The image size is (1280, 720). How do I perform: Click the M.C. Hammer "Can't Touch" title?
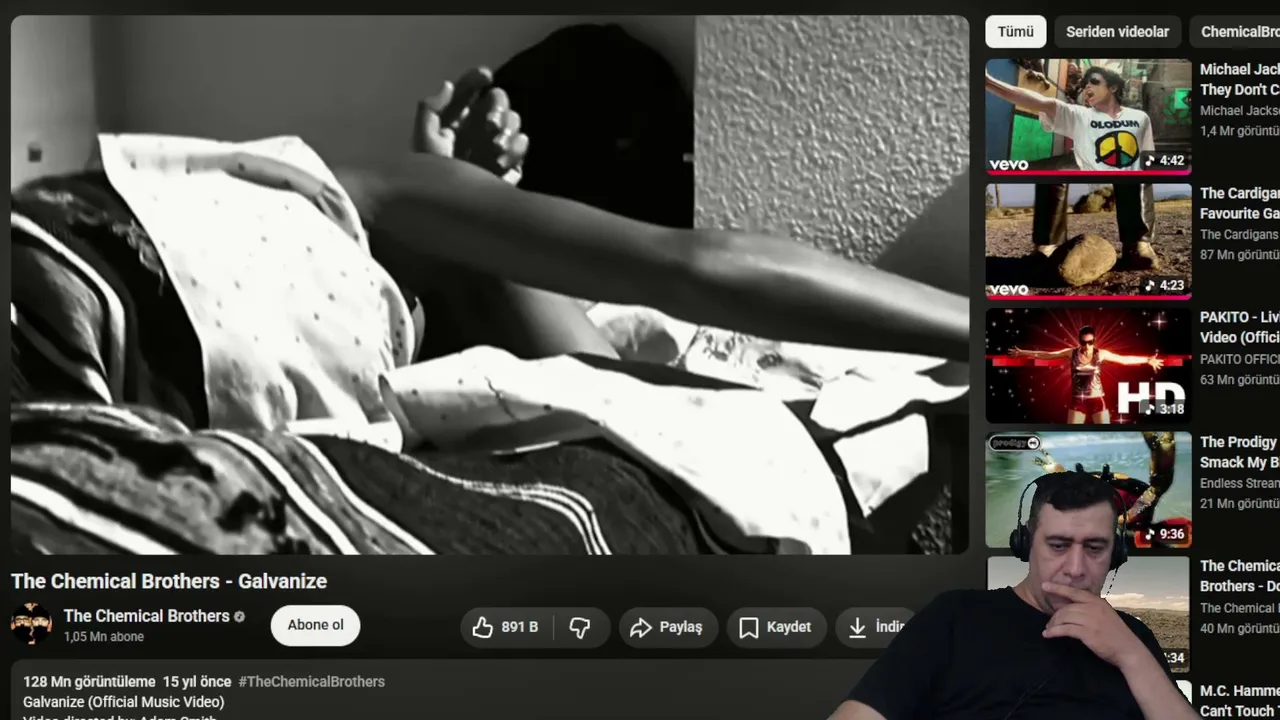point(1240,701)
